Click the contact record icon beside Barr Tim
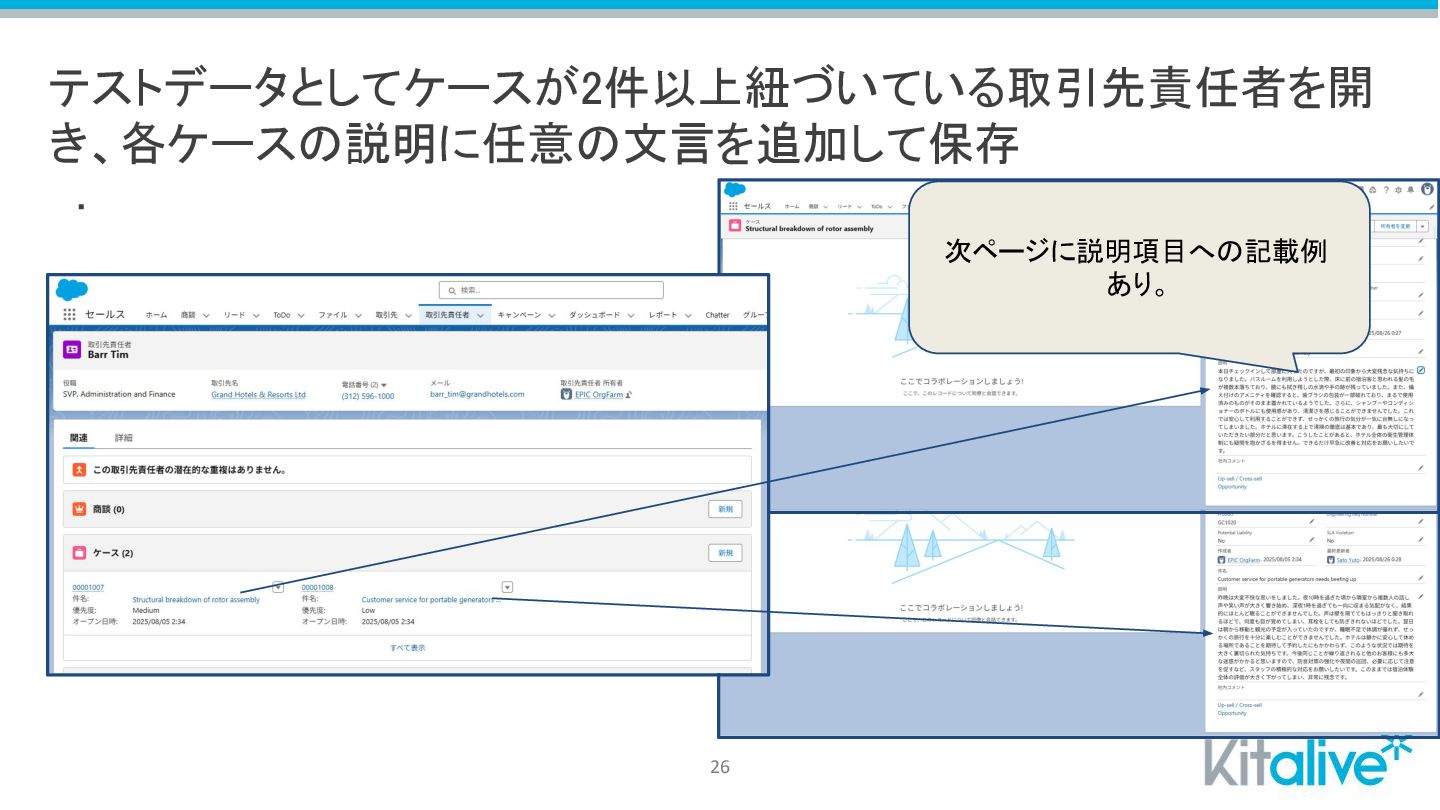 72,349
